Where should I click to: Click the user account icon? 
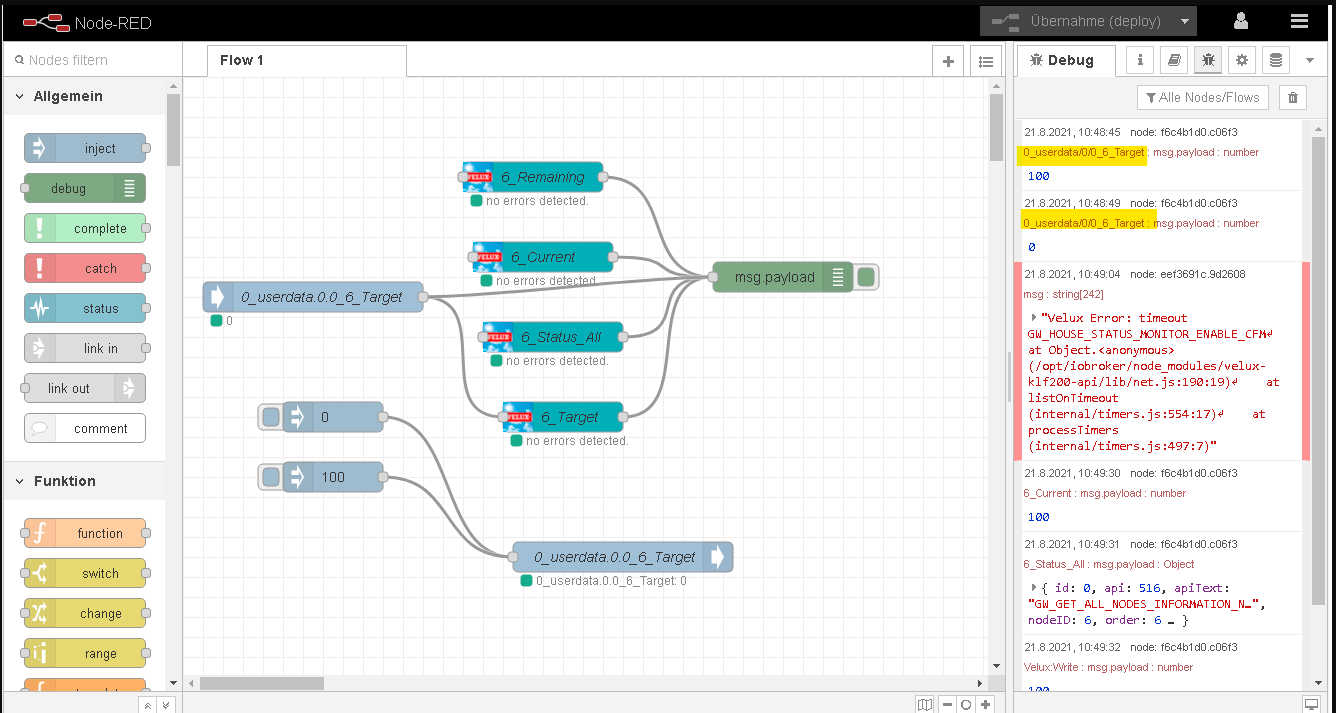tap(1241, 21)
